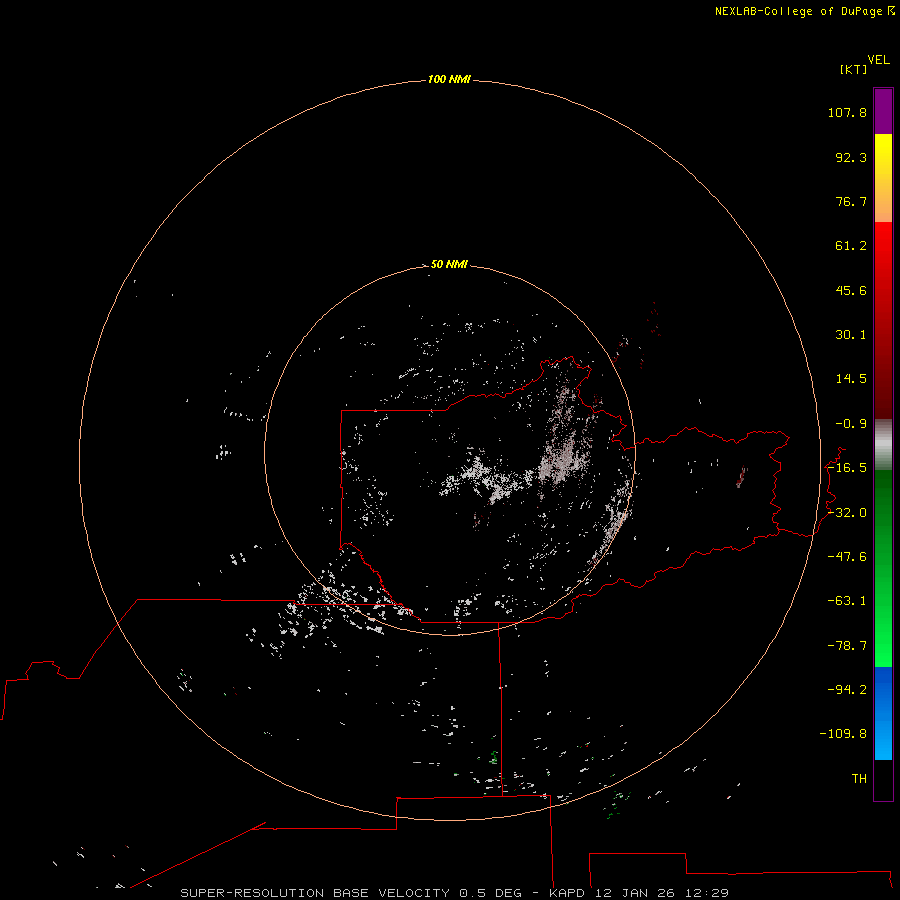Click the SUPER-RESOLUTION BASE VELOCITY caption

(x=315, y=893)
